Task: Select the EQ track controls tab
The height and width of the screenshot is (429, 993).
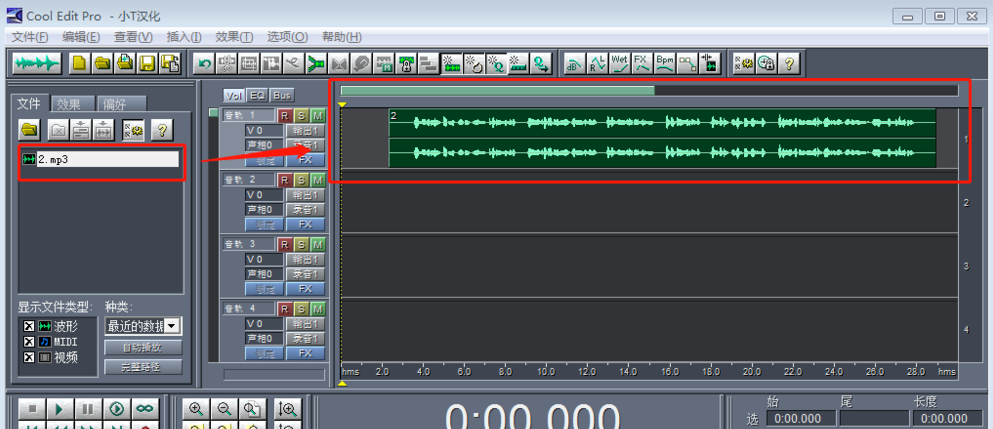Action: (x=257, y=96)
